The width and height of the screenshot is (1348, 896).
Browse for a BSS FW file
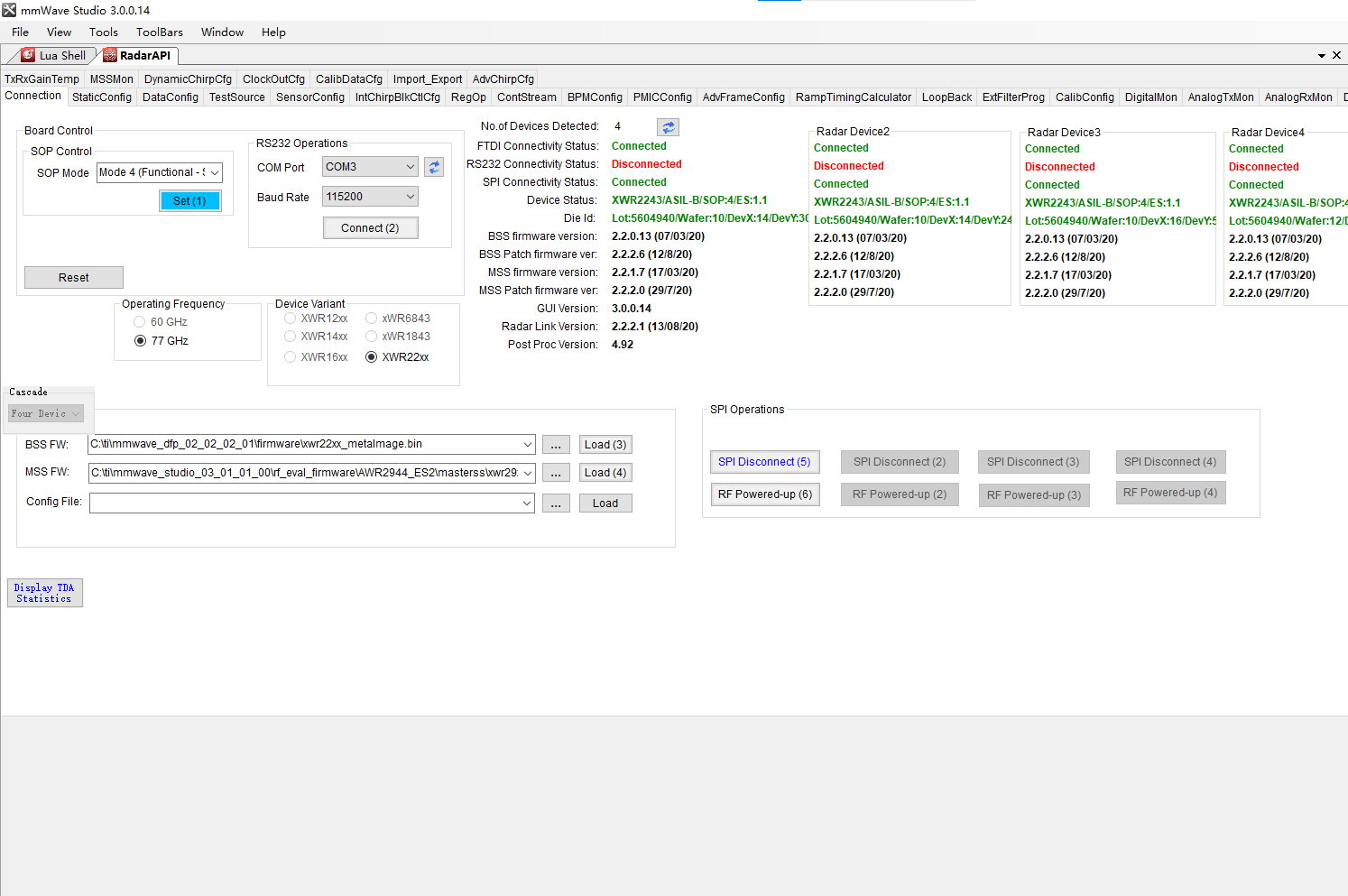(556, 445)
